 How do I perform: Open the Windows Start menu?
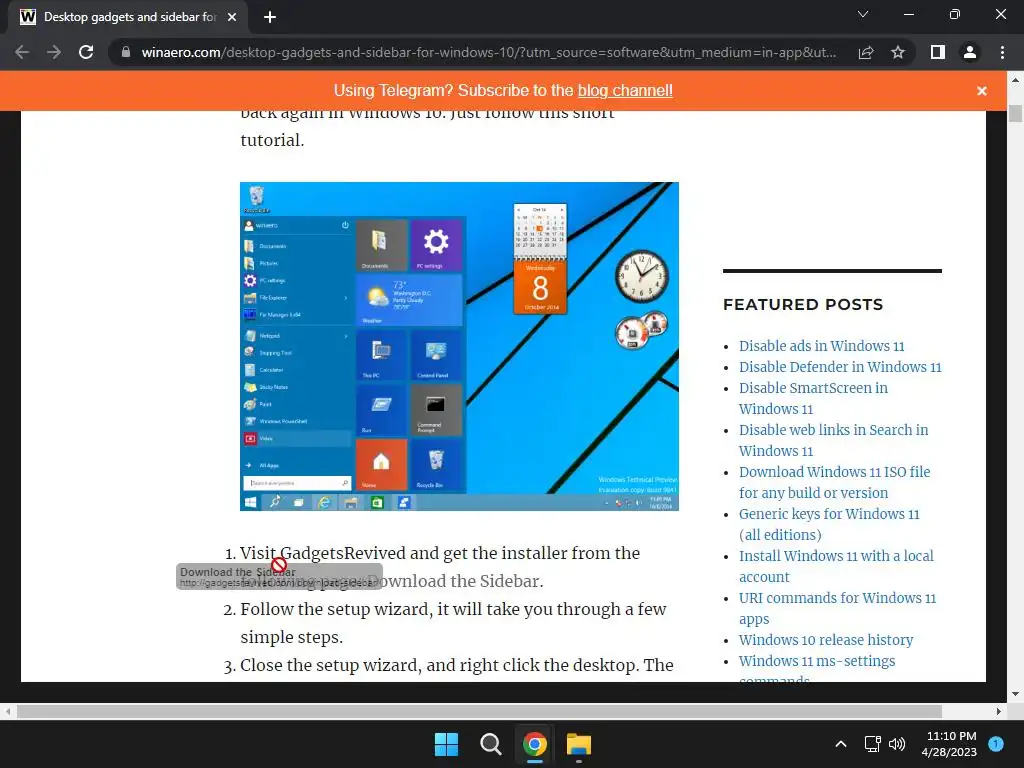point(447,744)
